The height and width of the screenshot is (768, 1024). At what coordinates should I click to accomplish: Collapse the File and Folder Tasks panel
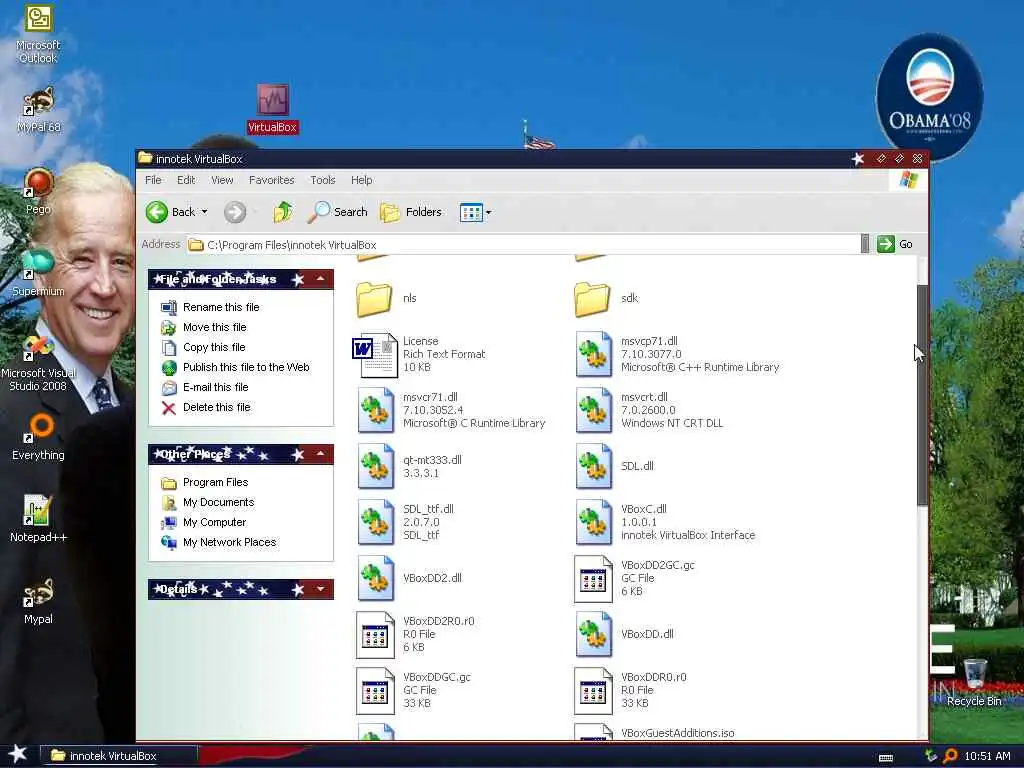[321, 280]
